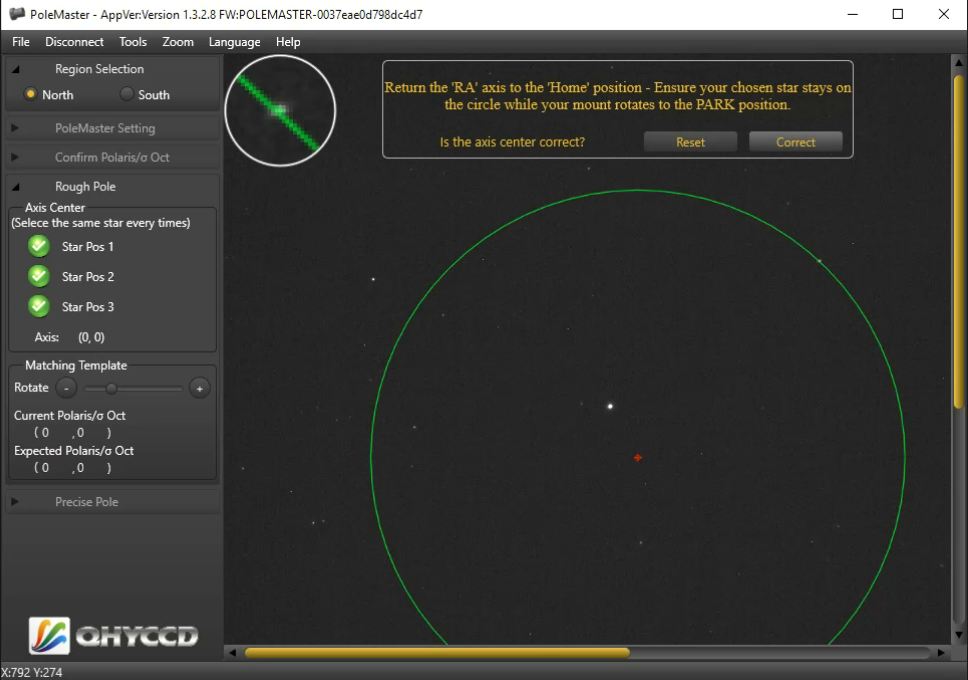Click the Rotate template slider handle
The width and height of the screenshot is (968, 680).
pyautogui.click(x=111, y=388)
